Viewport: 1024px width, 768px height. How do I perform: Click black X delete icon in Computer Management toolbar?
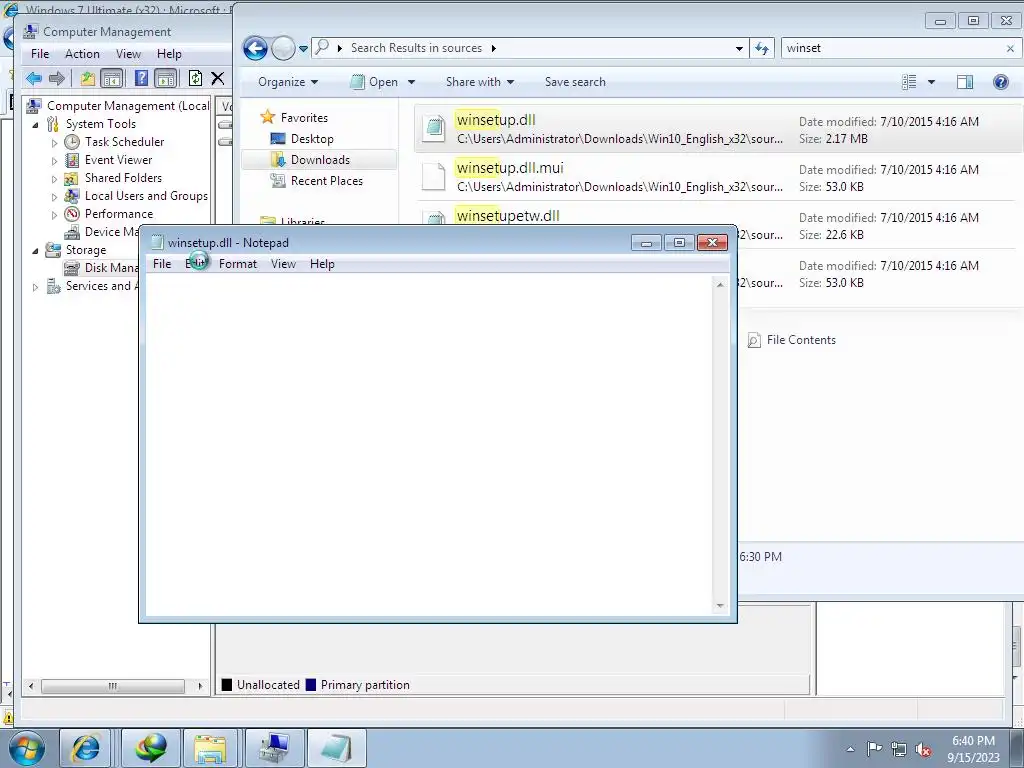pos(217,78)
